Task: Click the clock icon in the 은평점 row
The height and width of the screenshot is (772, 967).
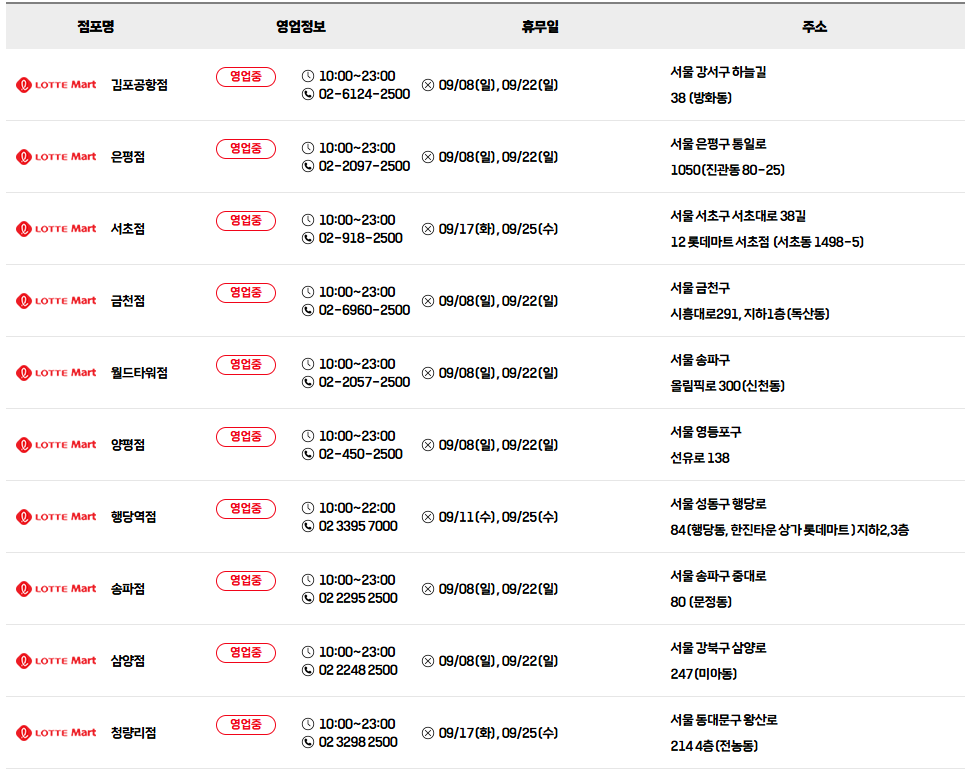Action: click(x=308, y=148)
